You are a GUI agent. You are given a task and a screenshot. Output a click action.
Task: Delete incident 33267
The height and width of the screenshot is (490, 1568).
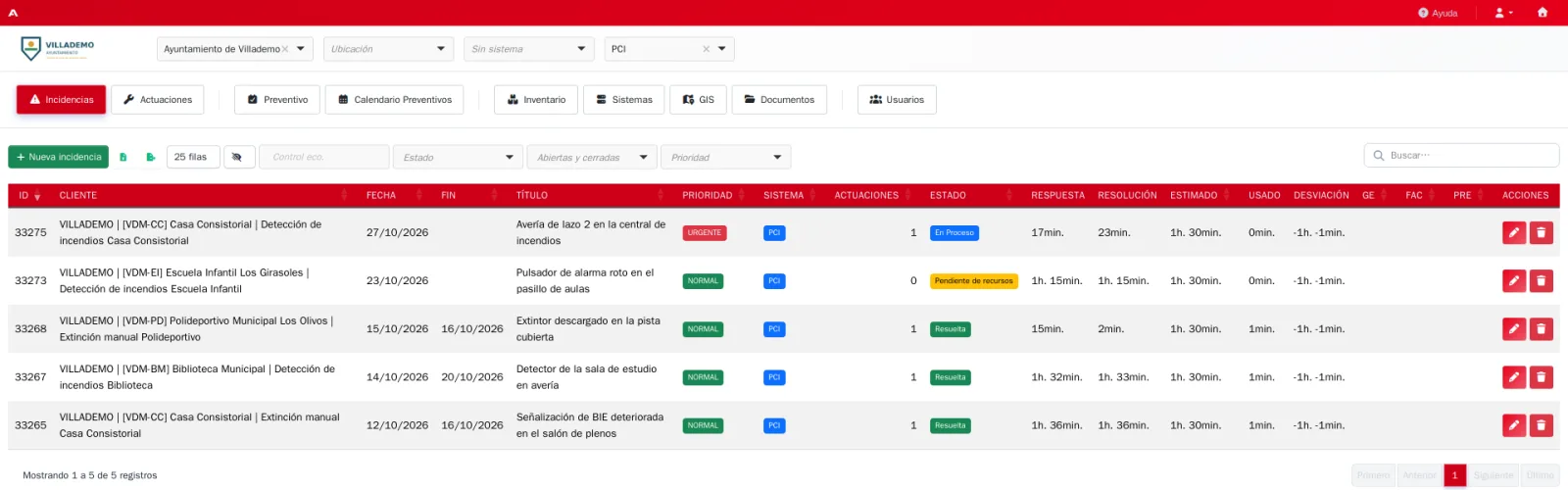click(x=1542, y=377)
